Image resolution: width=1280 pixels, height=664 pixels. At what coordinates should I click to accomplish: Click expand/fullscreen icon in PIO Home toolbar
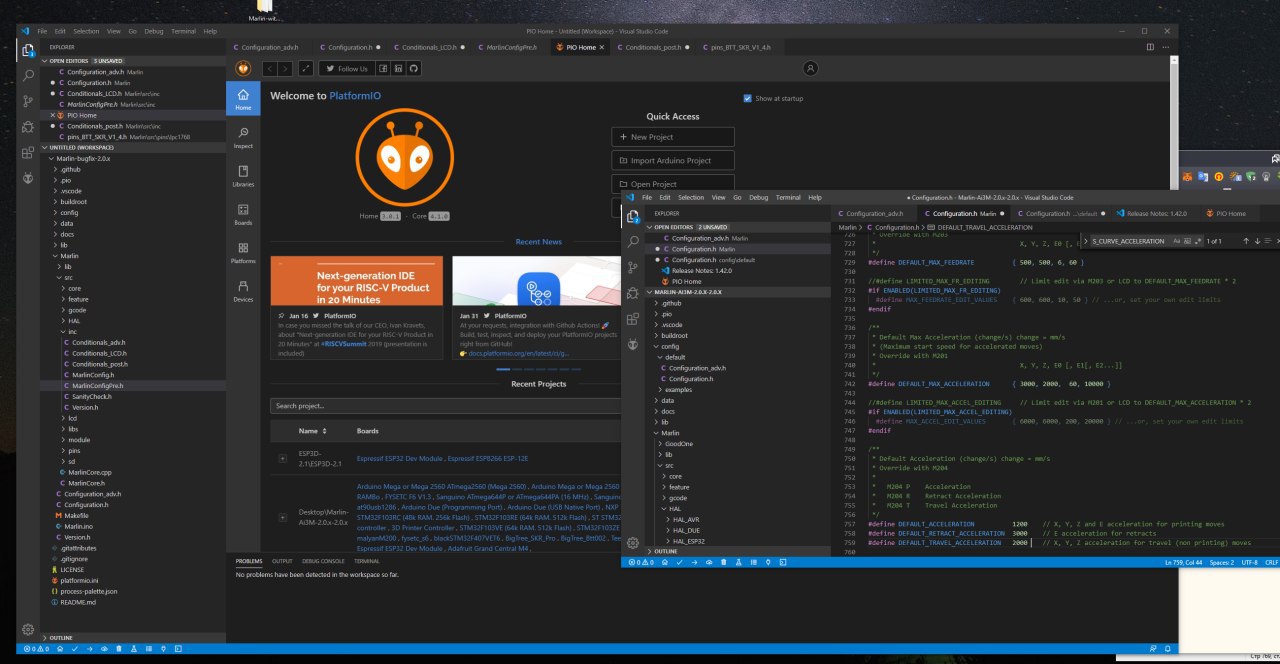306,68
